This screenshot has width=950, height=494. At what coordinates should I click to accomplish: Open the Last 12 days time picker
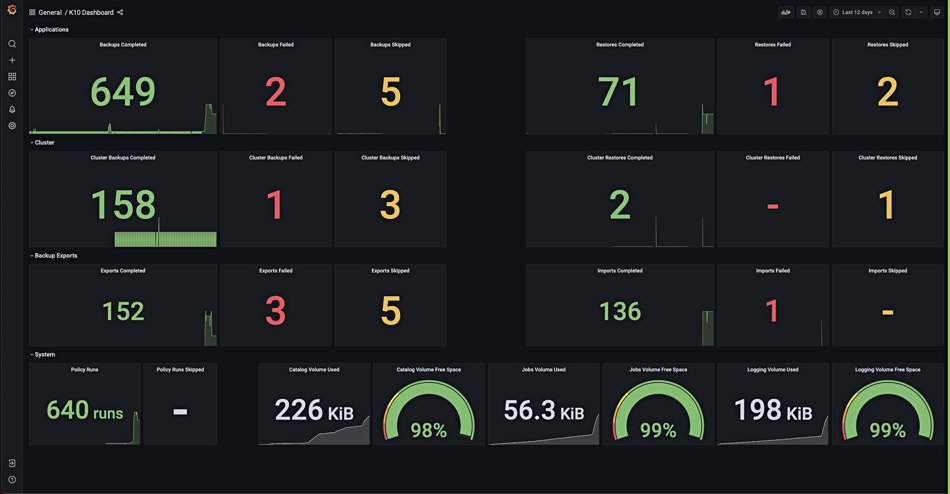[x=857, y=12]
